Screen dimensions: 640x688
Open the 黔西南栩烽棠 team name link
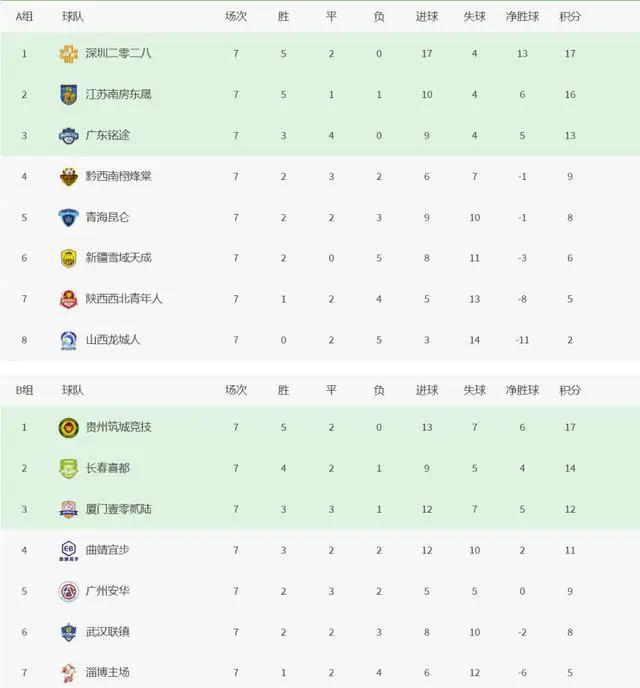[118, 177]
